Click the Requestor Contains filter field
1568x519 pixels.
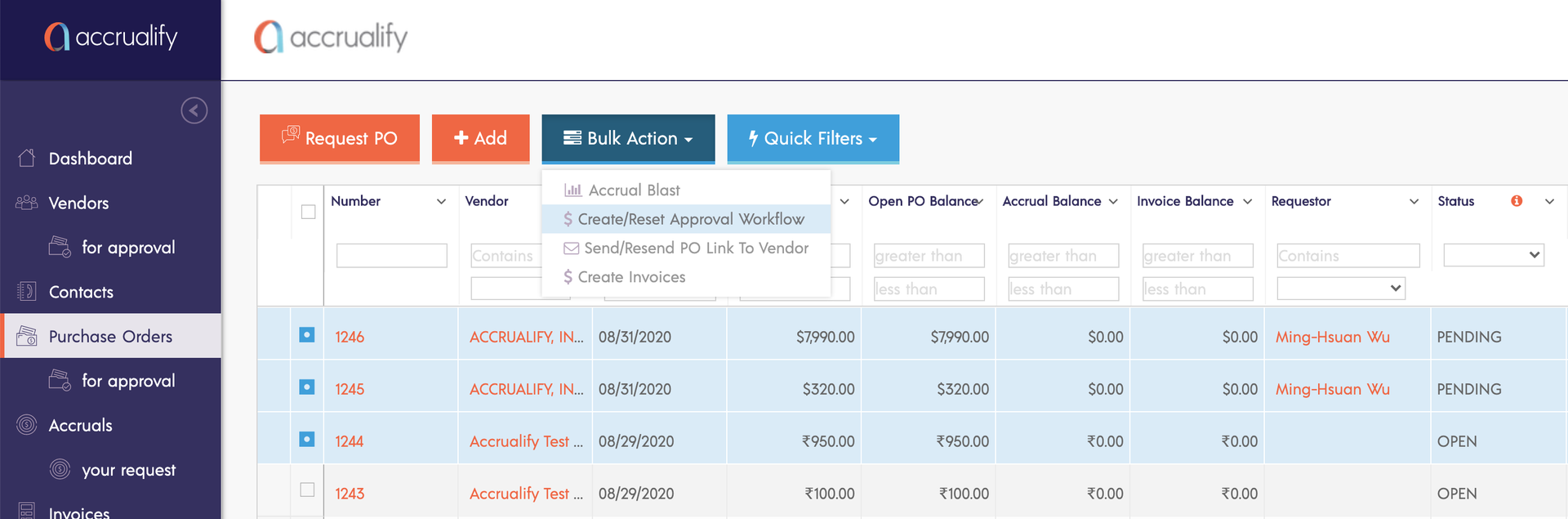(x=1348, y=255)
